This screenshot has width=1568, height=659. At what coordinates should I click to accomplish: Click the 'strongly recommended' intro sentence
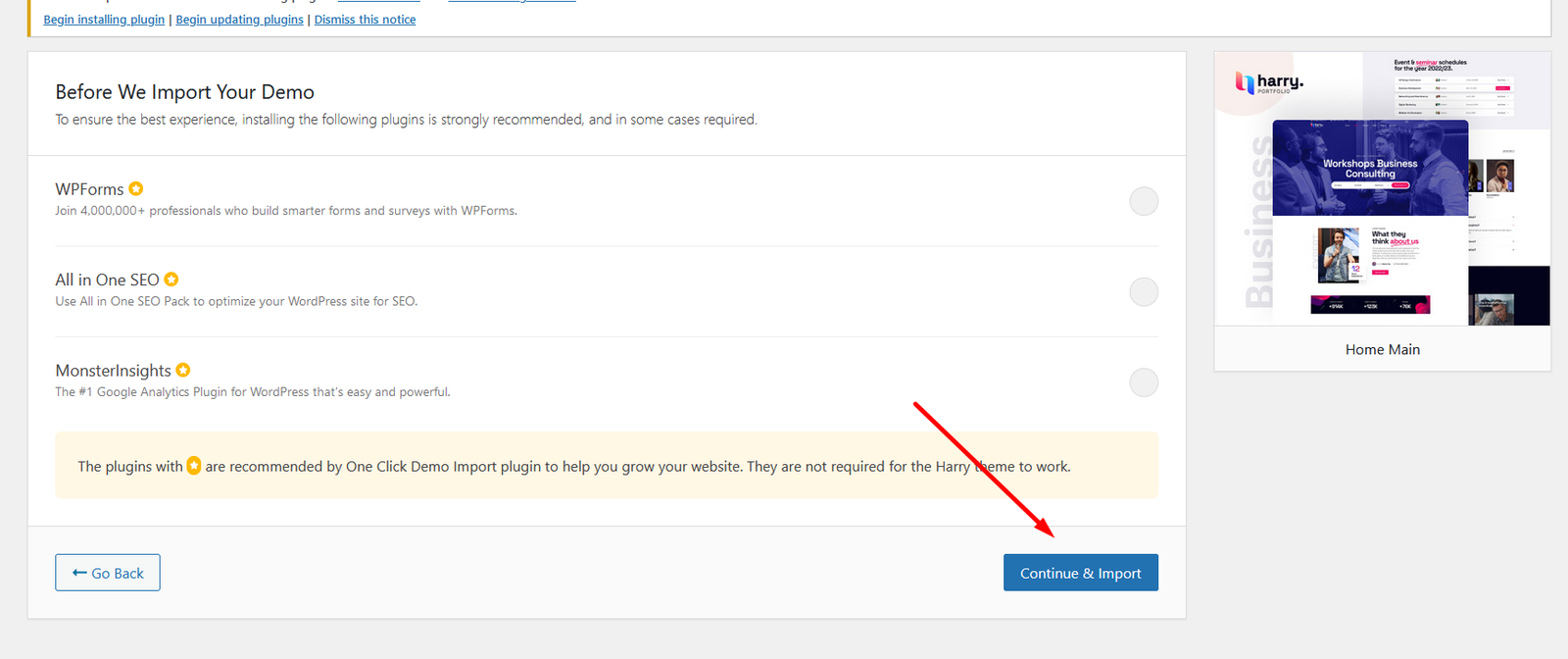[x=406, y=120]
